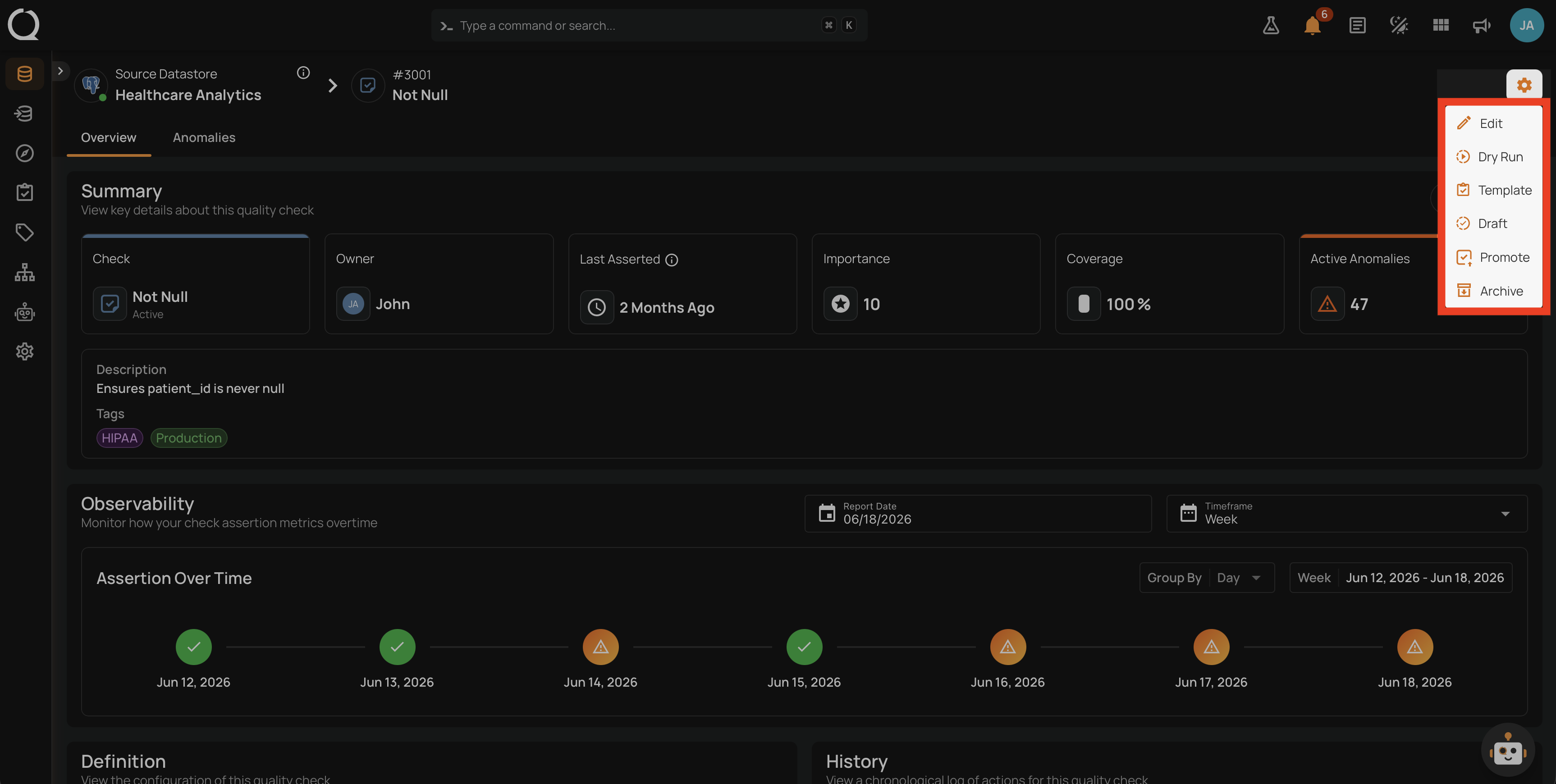This screenshot has height=784, width=1556.
Task: Click the Coverage value 100%
Action: click(x=1128, y=304)
